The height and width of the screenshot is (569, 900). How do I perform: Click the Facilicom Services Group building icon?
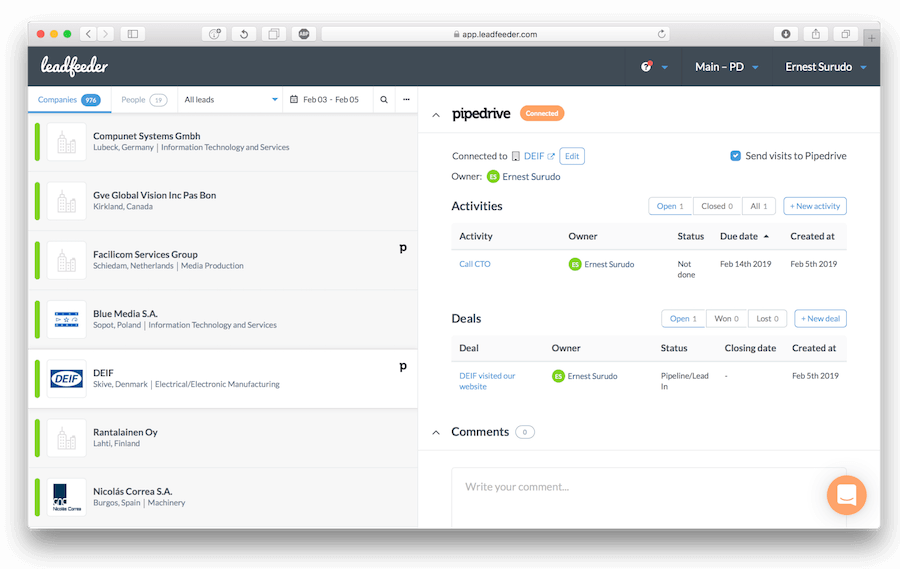[67, 261]
